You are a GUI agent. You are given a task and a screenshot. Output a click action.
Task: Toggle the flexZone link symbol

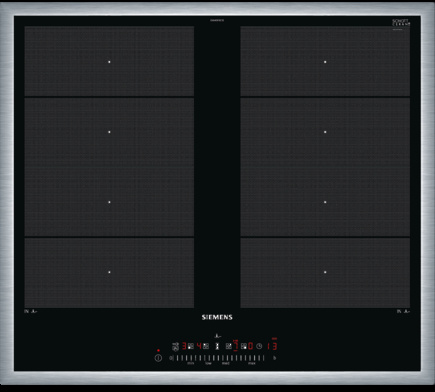pos(217,346)
